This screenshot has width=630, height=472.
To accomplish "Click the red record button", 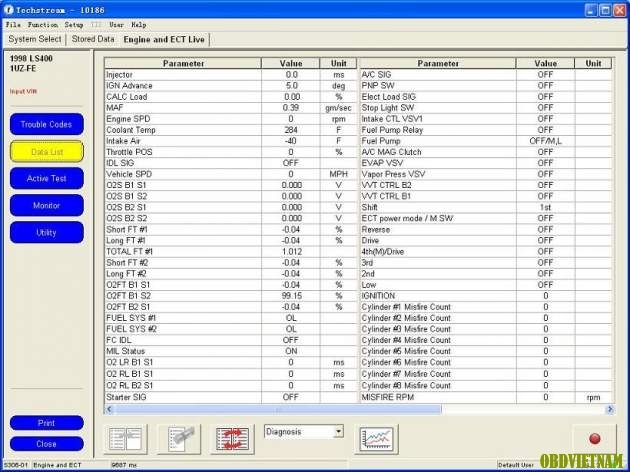I will (595, 439).
